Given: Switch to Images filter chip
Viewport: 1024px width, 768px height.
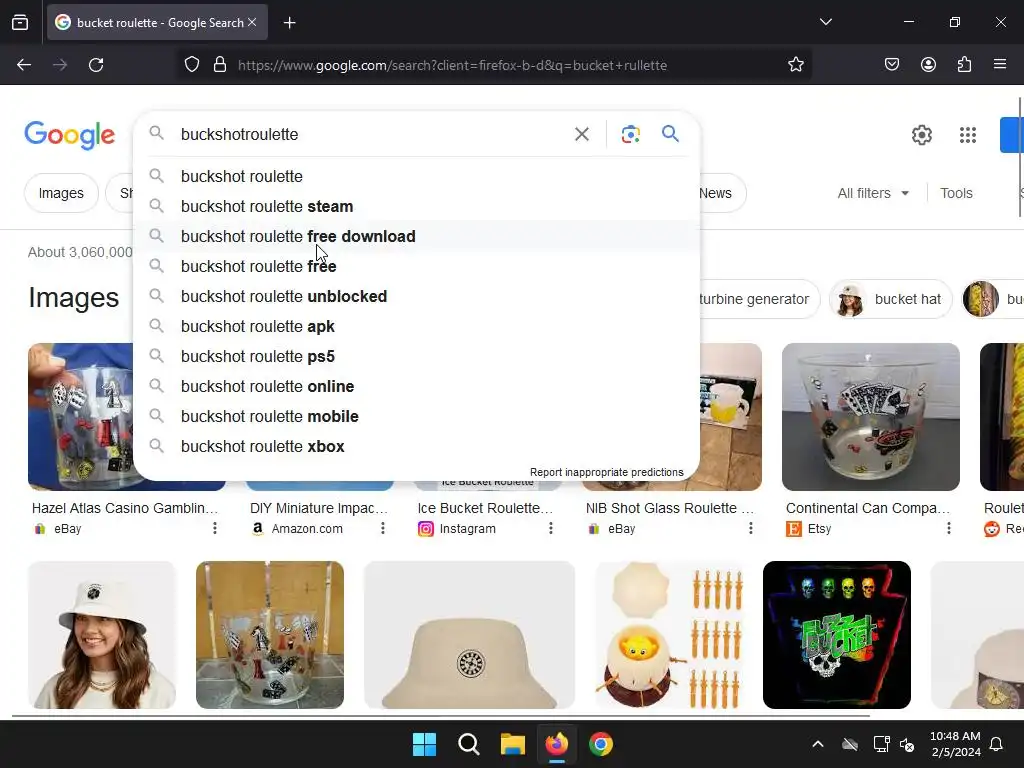Looking at the screenshot, I should click(x=61, y=193).
